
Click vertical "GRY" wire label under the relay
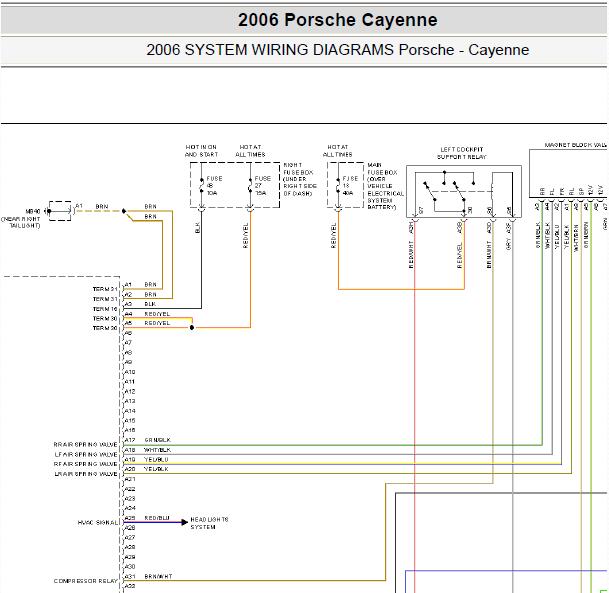click(508, 244)
